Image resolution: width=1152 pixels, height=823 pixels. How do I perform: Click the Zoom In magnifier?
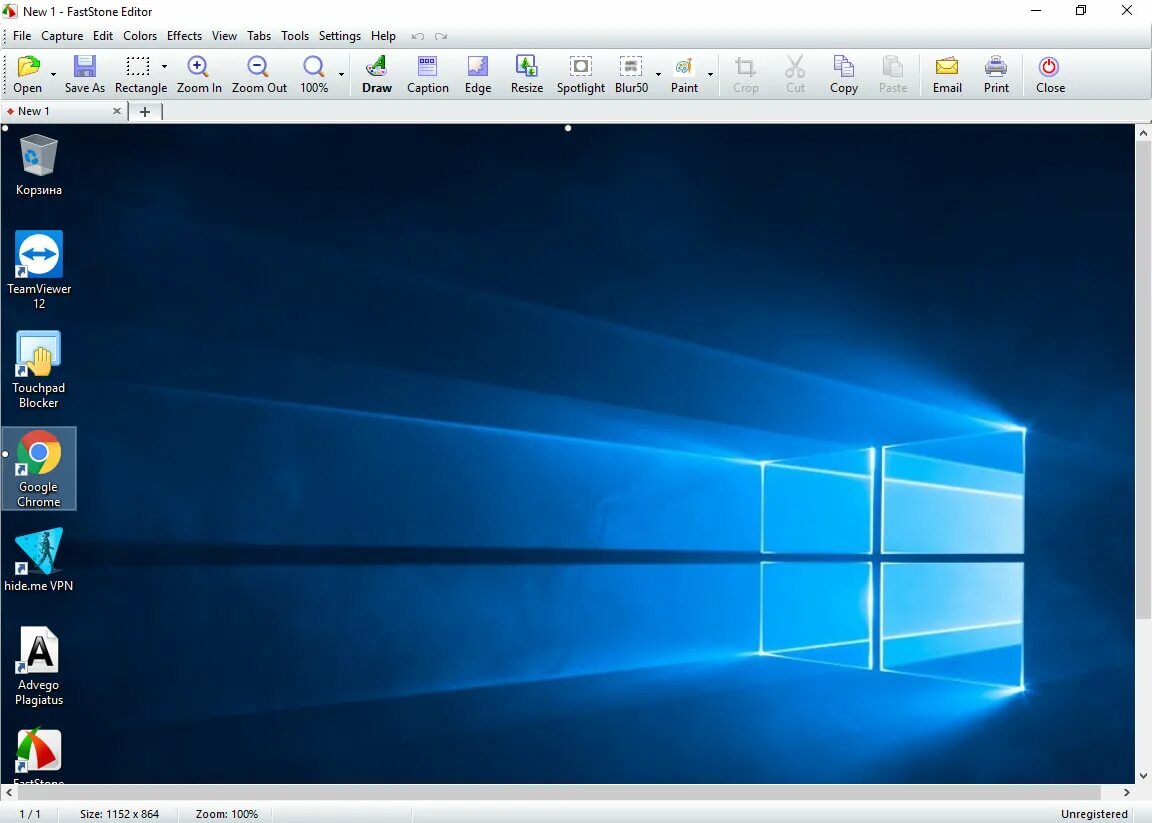pos(198,74)
